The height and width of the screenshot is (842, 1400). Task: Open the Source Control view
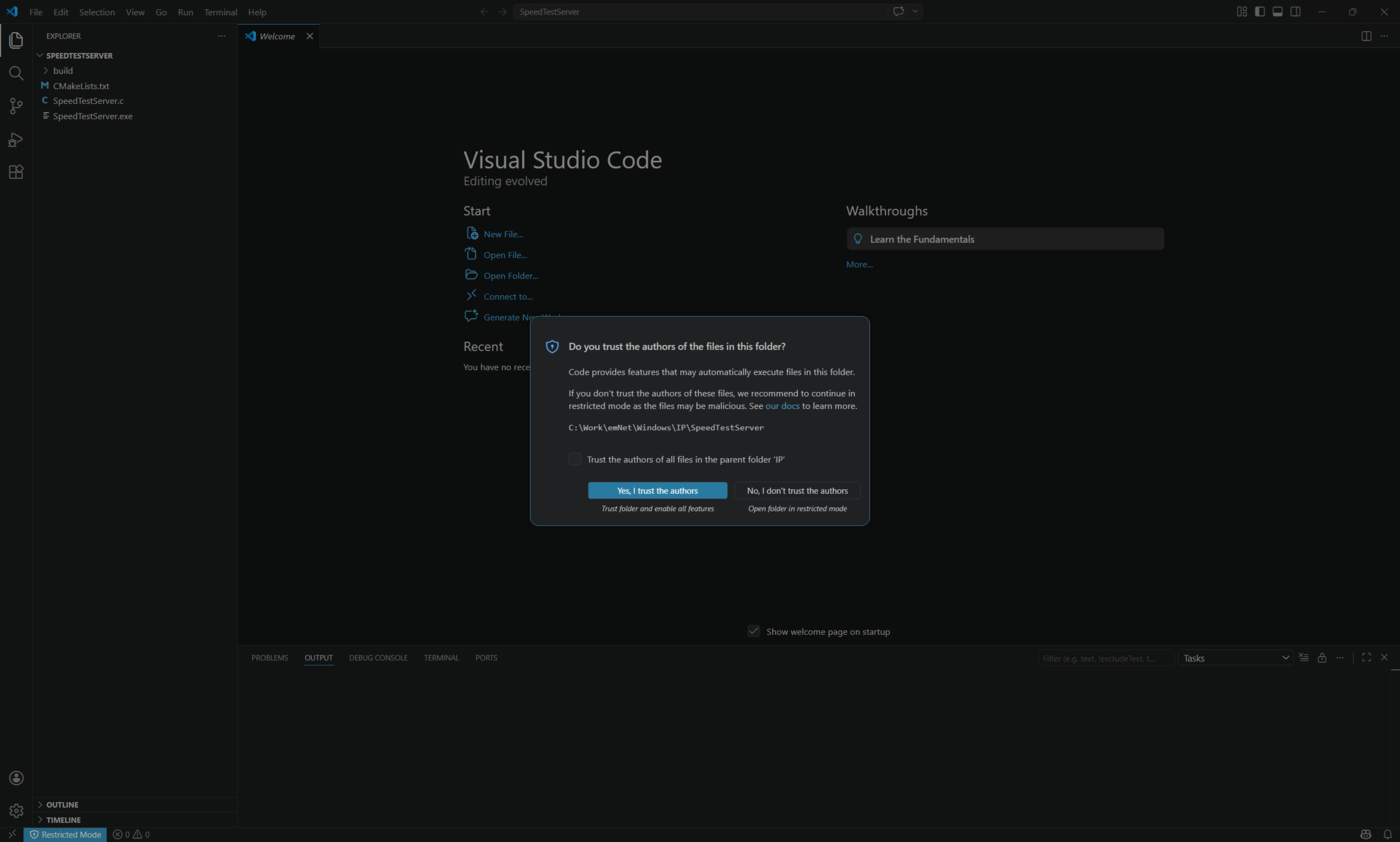pos(15,106)
